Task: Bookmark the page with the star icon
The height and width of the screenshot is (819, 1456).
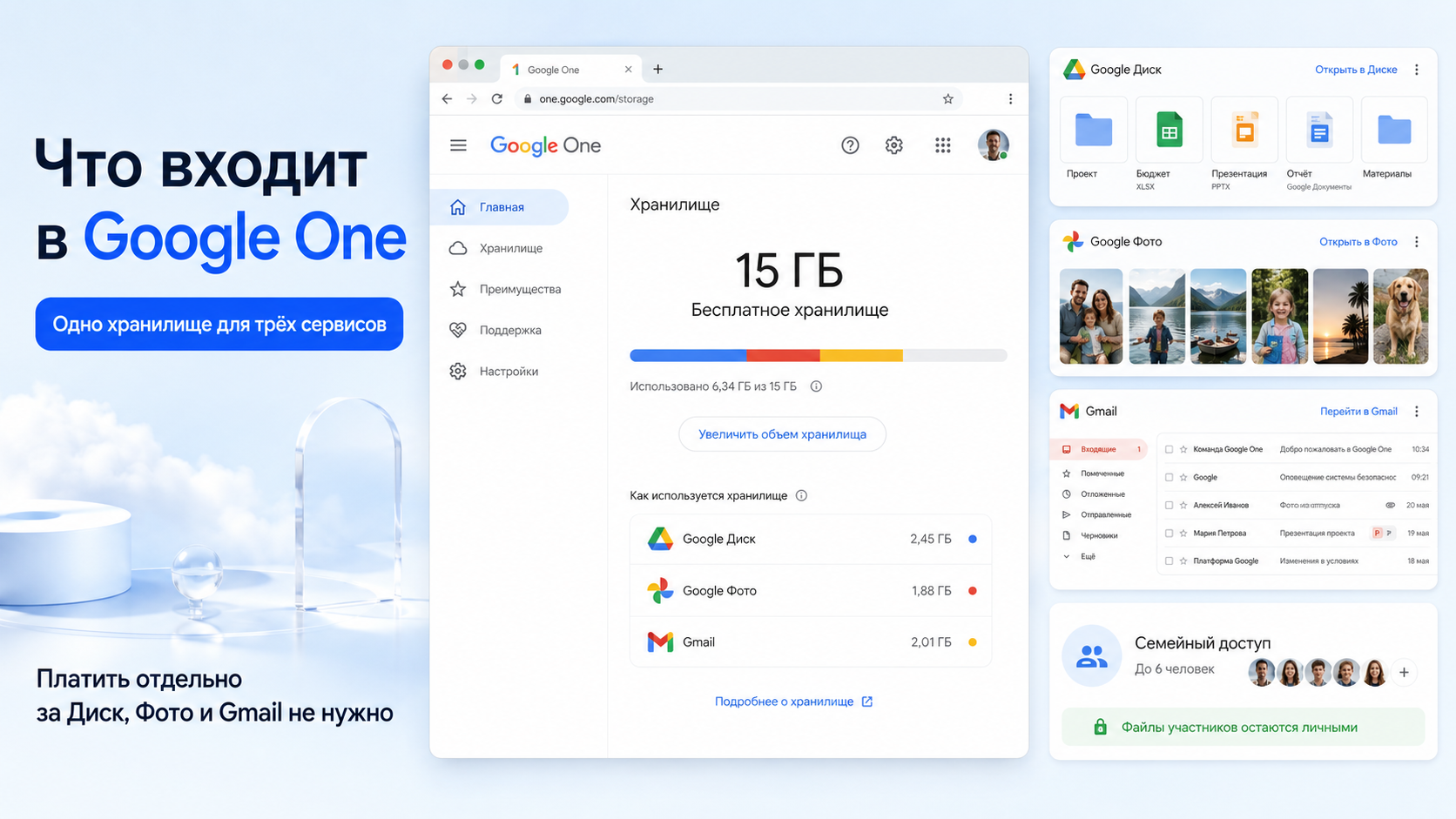Action: click(x=948, y=99)
